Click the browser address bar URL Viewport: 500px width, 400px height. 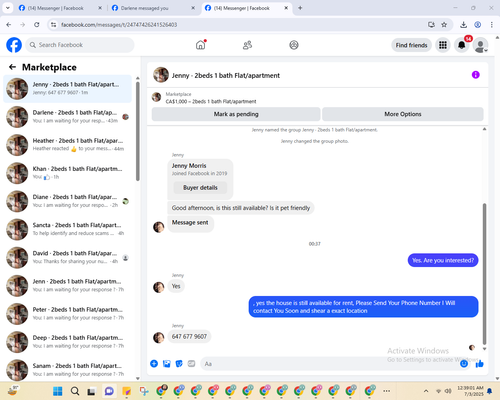[119, 25]
